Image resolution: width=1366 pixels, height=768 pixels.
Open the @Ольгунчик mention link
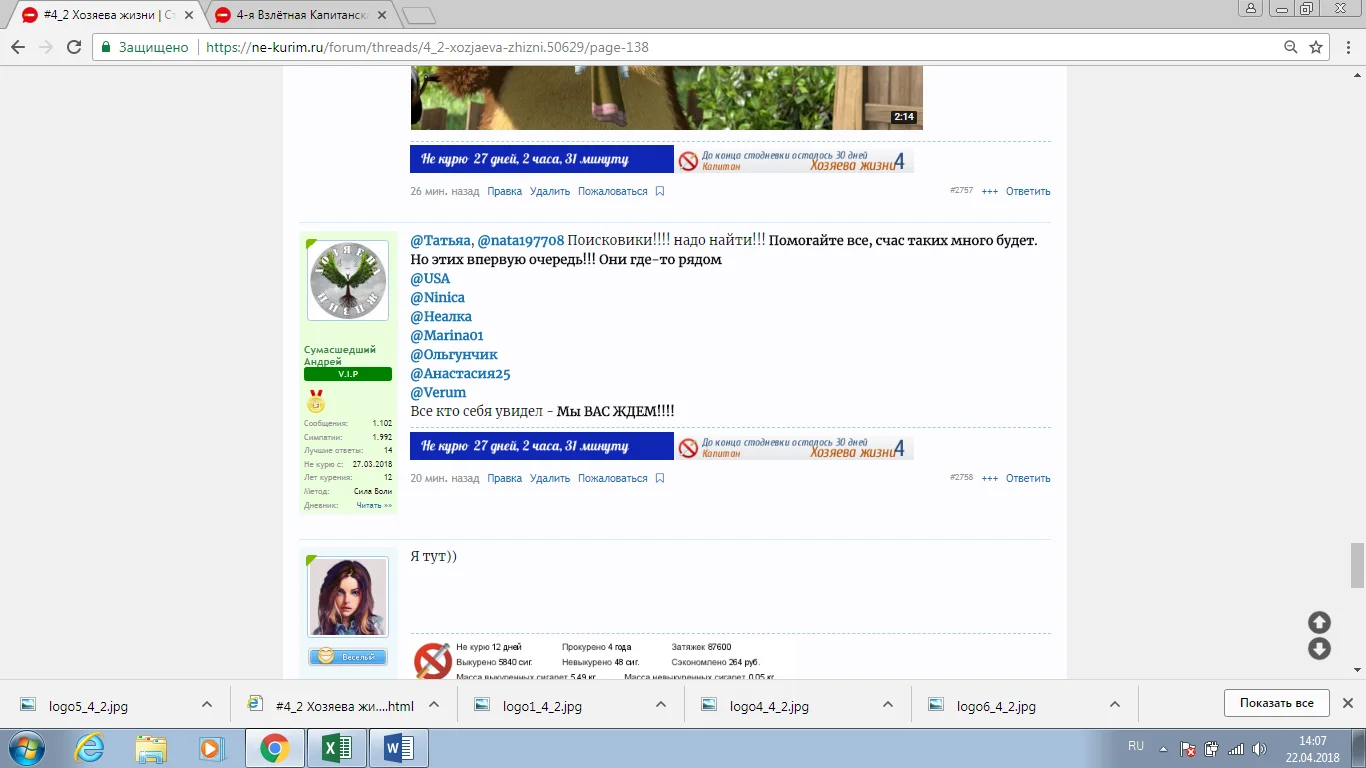[x=454, y=354]
